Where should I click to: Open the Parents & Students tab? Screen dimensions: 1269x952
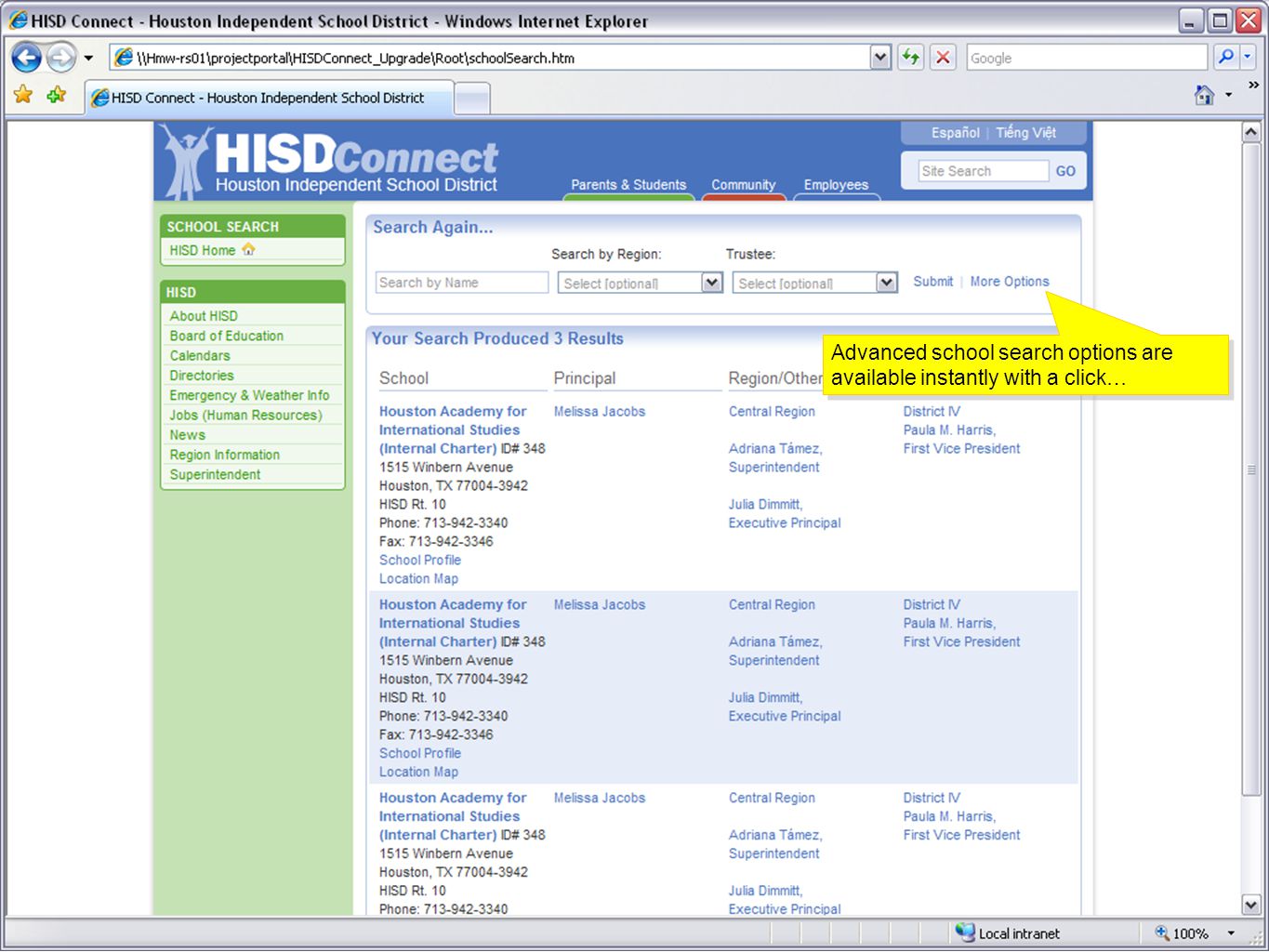pyautogui.click(x=628, y=185)
